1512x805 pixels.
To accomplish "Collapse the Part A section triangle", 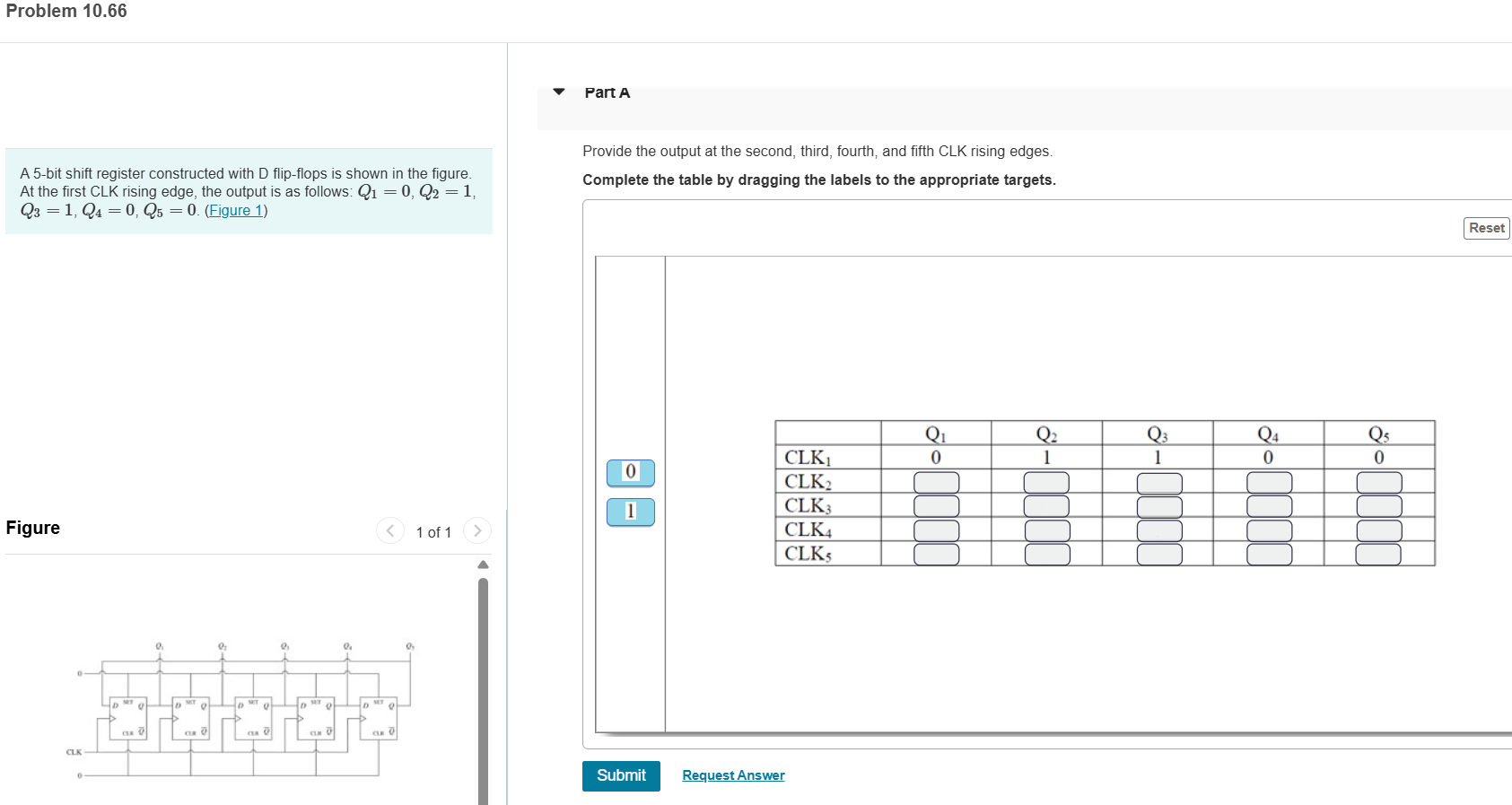I will 559,92.
